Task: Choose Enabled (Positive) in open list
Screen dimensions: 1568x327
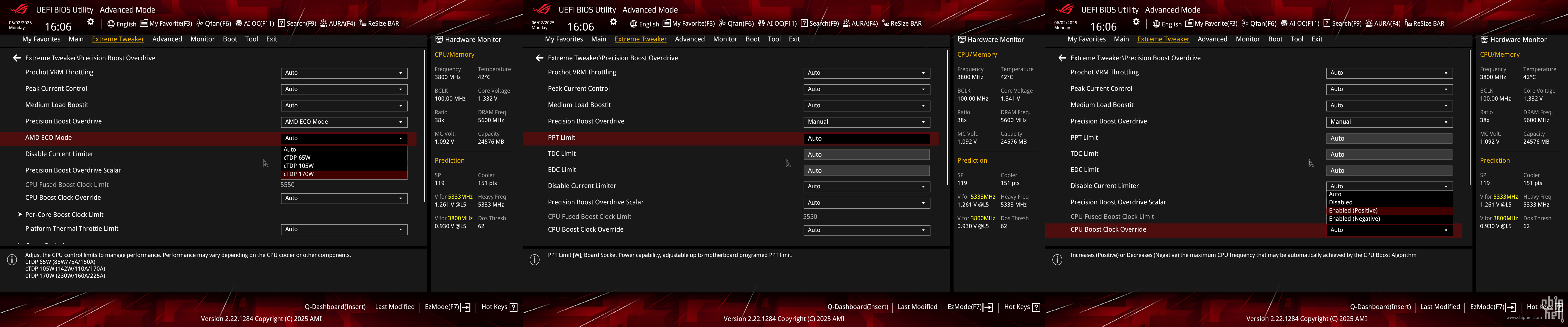Action: [1390, 211]
